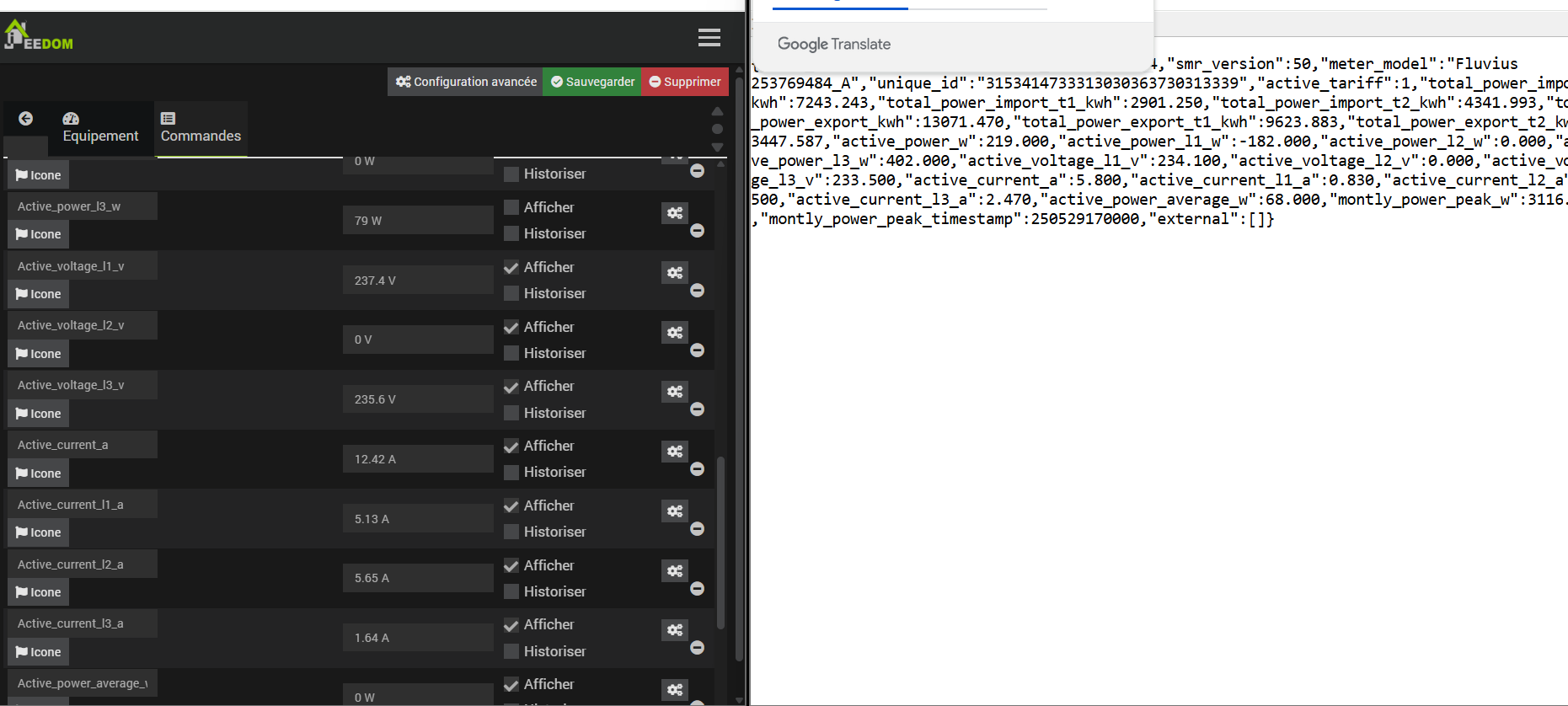This screenshot has height=706, width=1568.
Task: Enable Historiser for Active_current_l3_a
Action: click(x=511, y=651)
